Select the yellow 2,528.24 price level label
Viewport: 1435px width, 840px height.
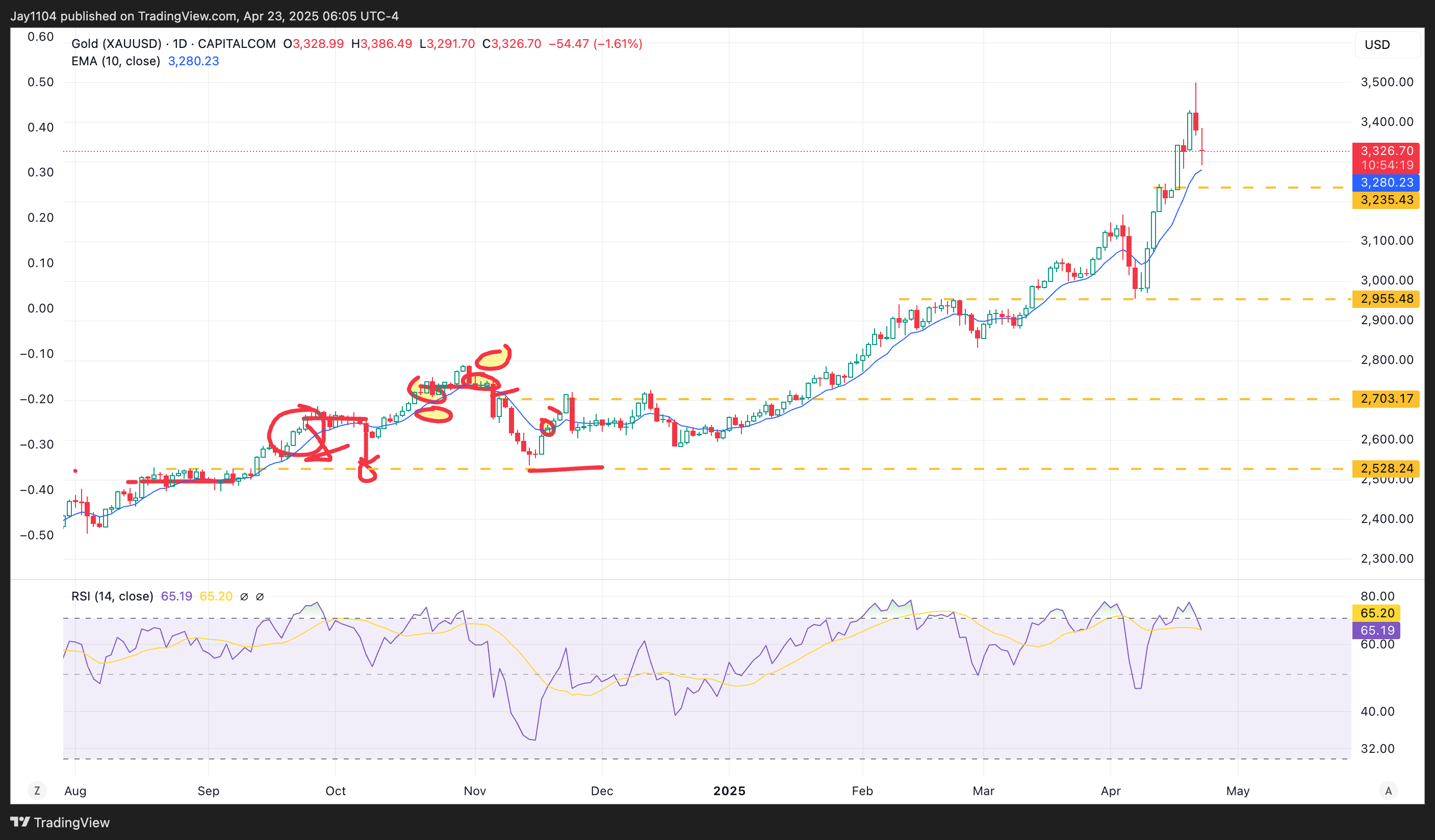click(x=1387, y=468)
